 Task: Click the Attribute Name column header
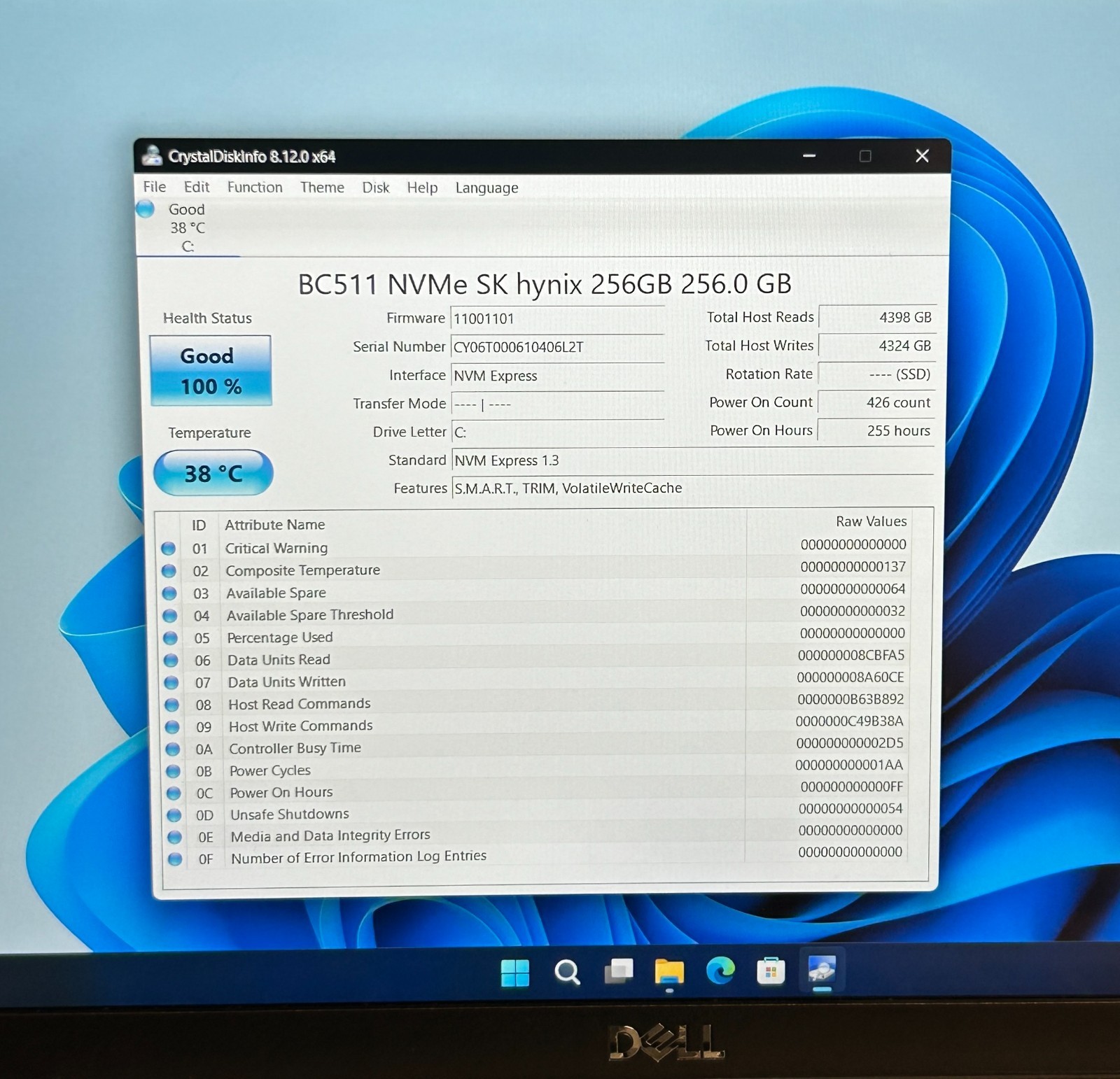tap(274, 525)
